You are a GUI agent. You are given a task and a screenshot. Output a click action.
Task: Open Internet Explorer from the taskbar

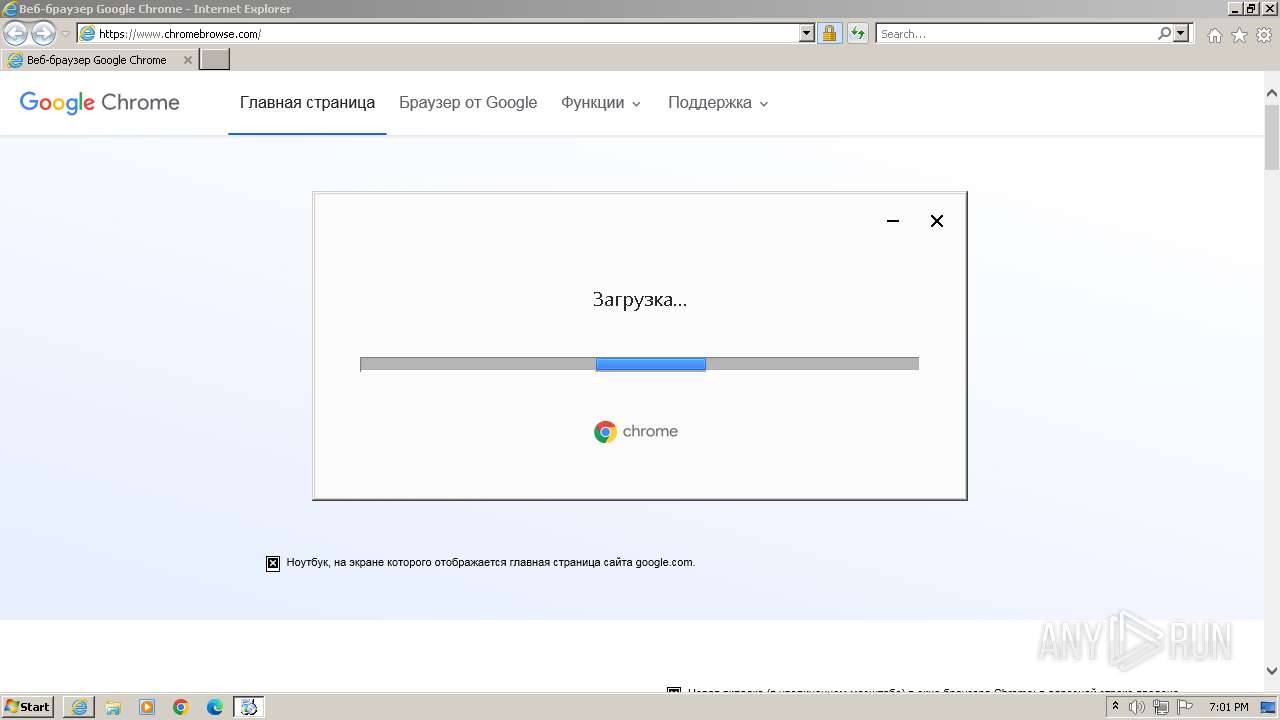pos(79,707)
